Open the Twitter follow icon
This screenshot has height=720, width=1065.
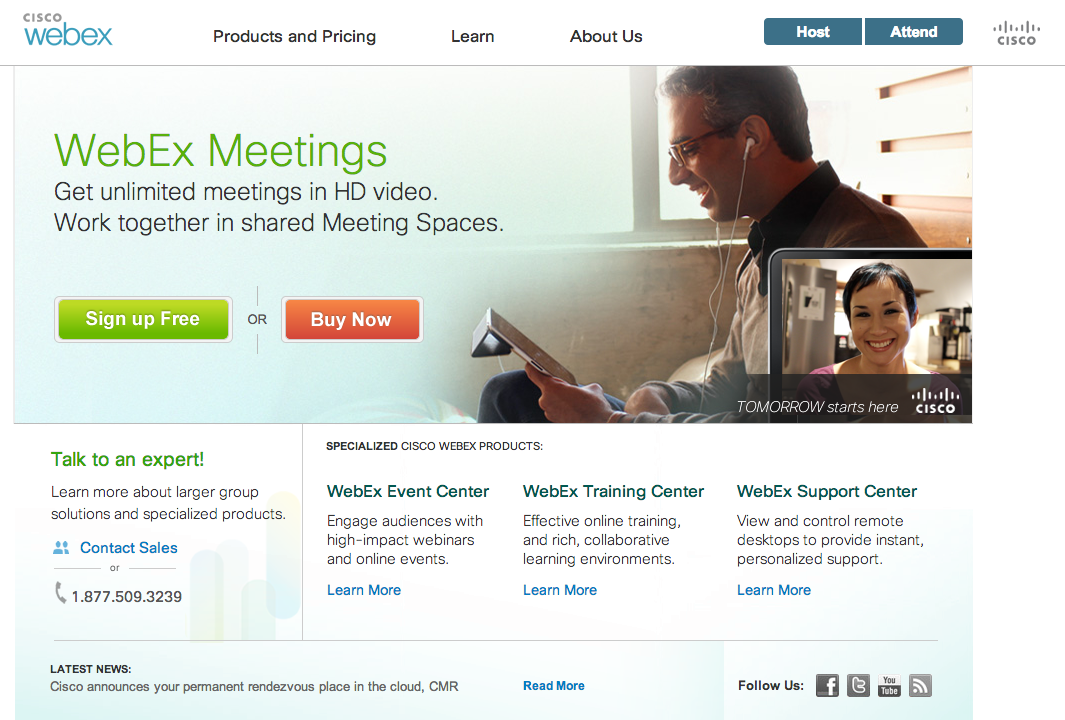pyautogui.click(x=858, y=685)
